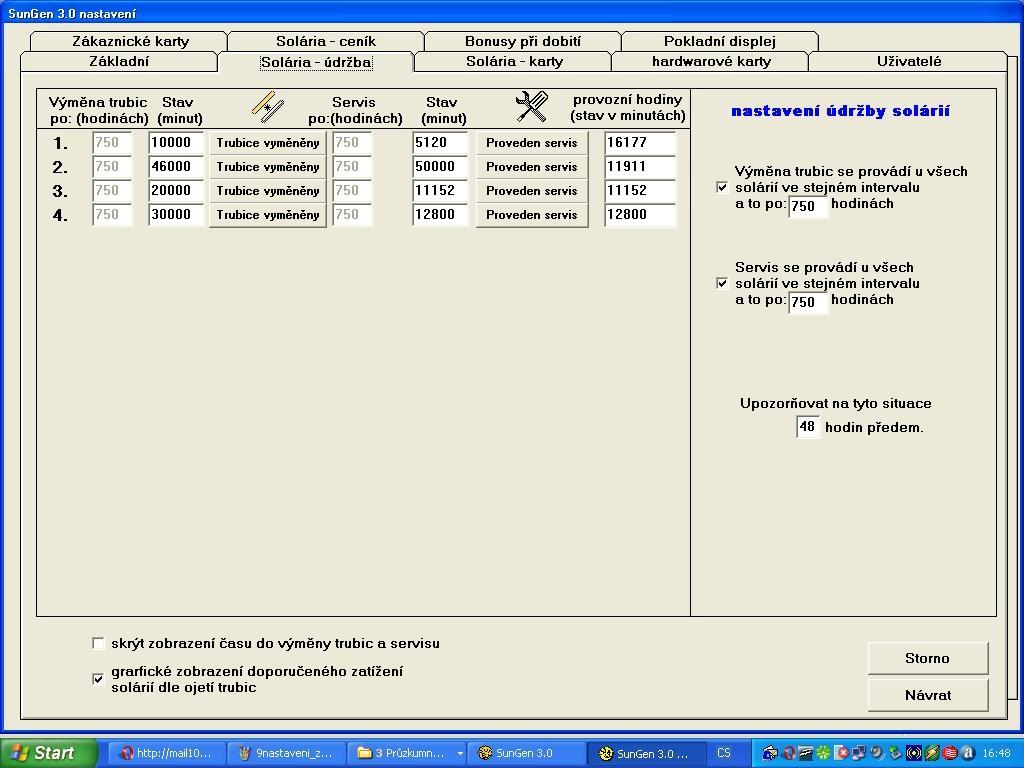Click Trubice vyměněny for solarium 2
The height and width of the screenshot is (768, 1024).
[268, 167]
